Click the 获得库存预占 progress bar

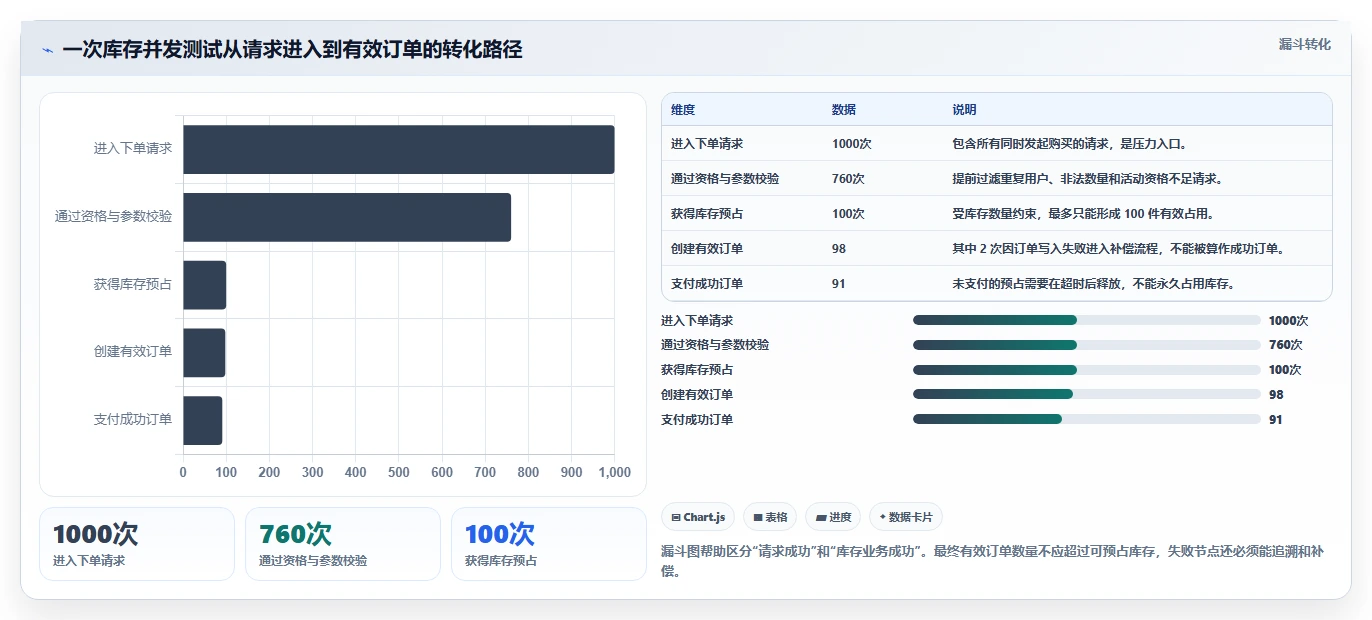(1086, 370)
